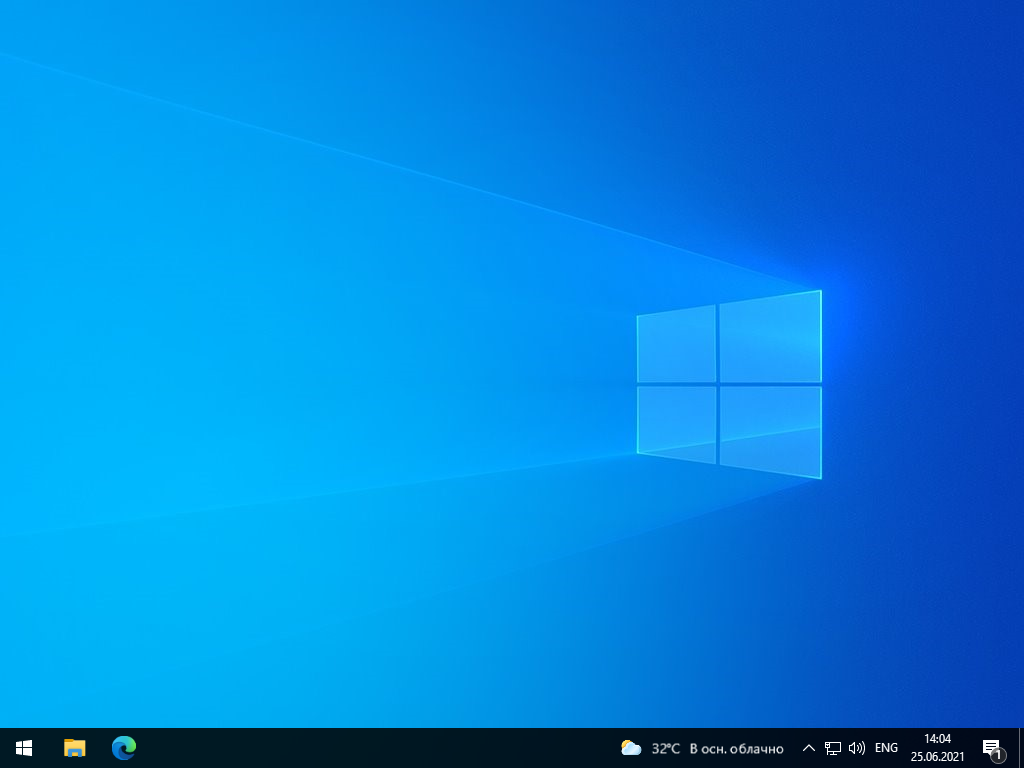Screen dimensions: 1024x768
Task: Open the Windows Start menu
Action: click(x=24, y=748)
